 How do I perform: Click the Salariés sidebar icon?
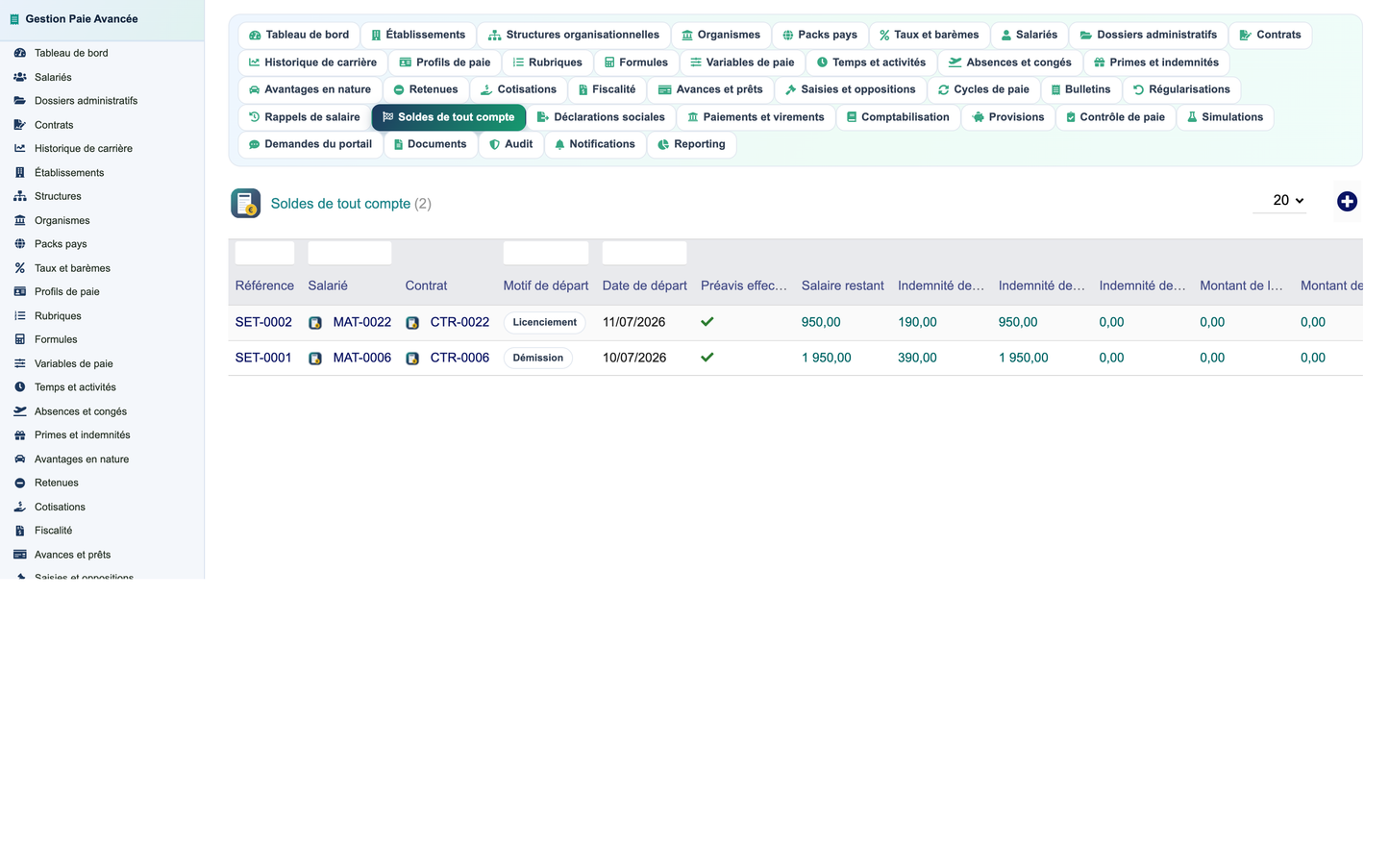pos(20,77)
